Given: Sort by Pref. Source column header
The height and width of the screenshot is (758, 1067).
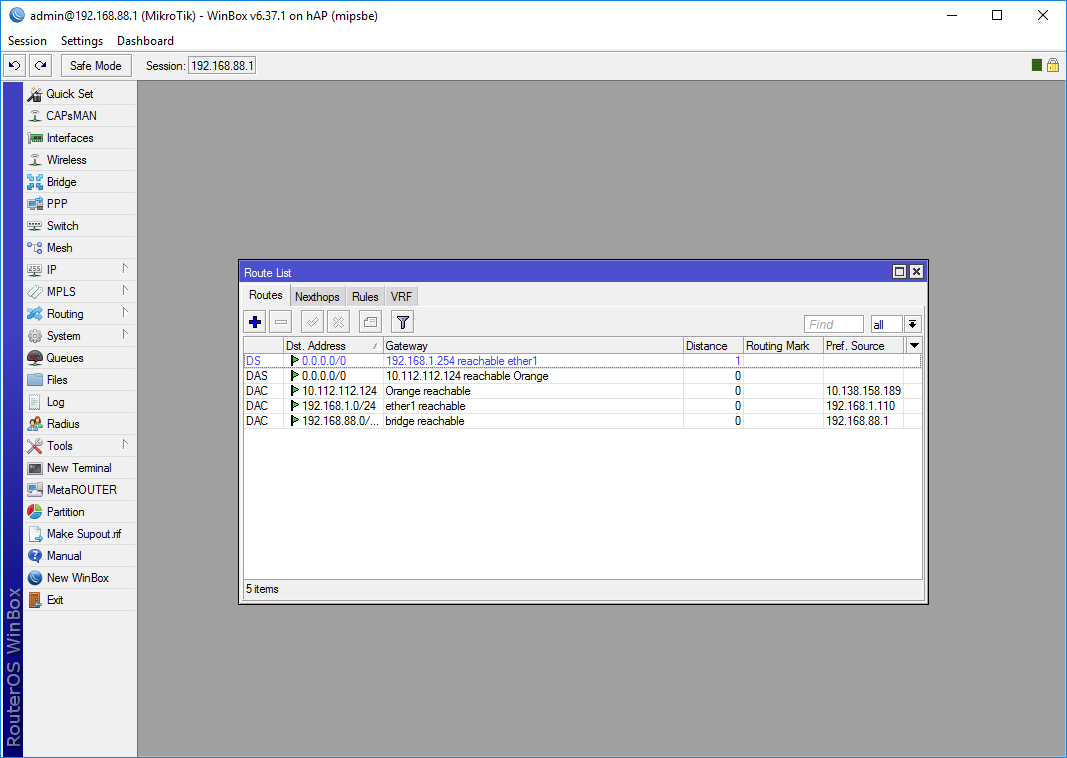Looking at the screenshot, I should pyautogui.click(x=864, y=346).
